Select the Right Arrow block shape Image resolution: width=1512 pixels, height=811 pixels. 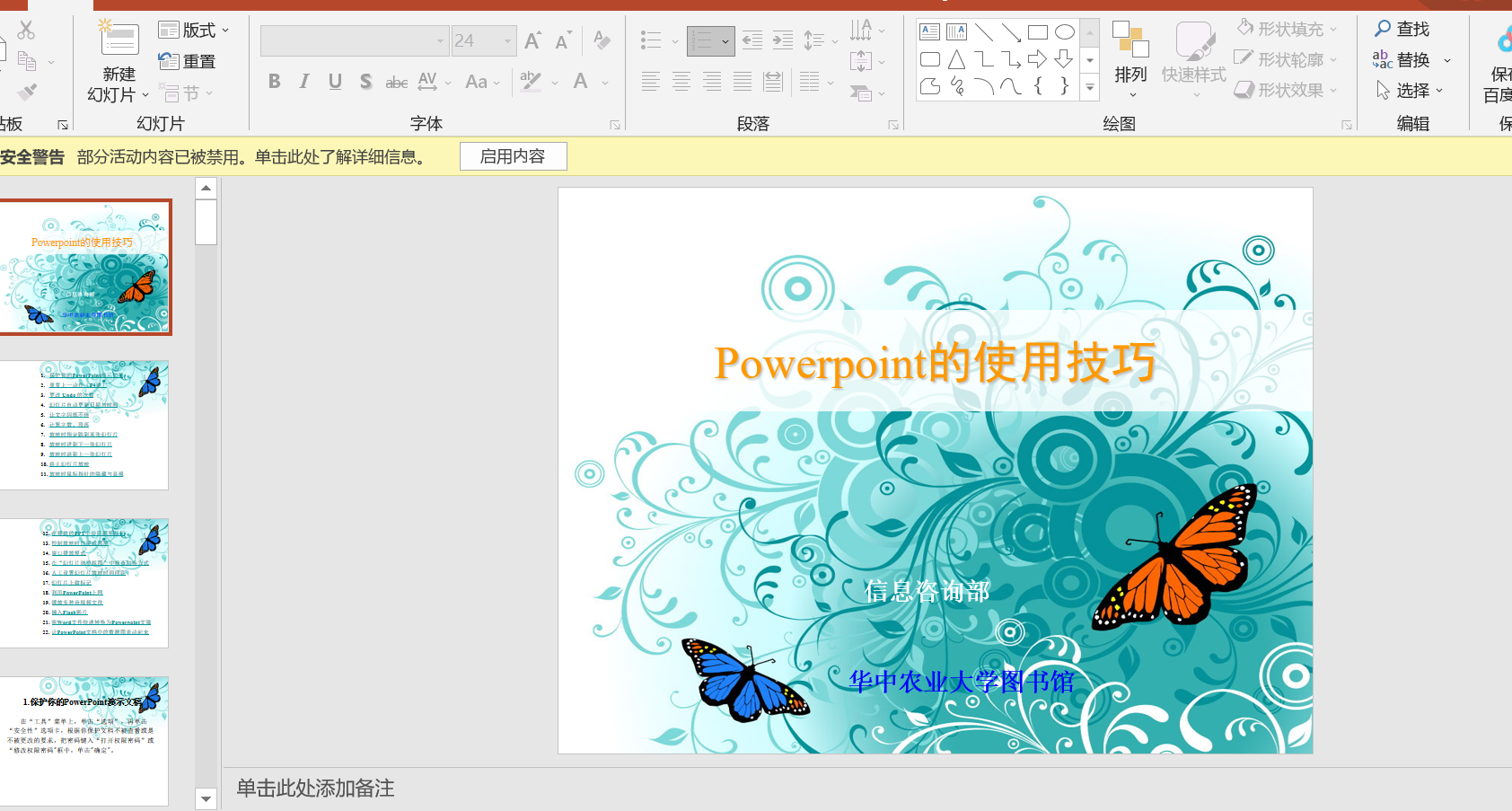click(x=1038, y=59)
